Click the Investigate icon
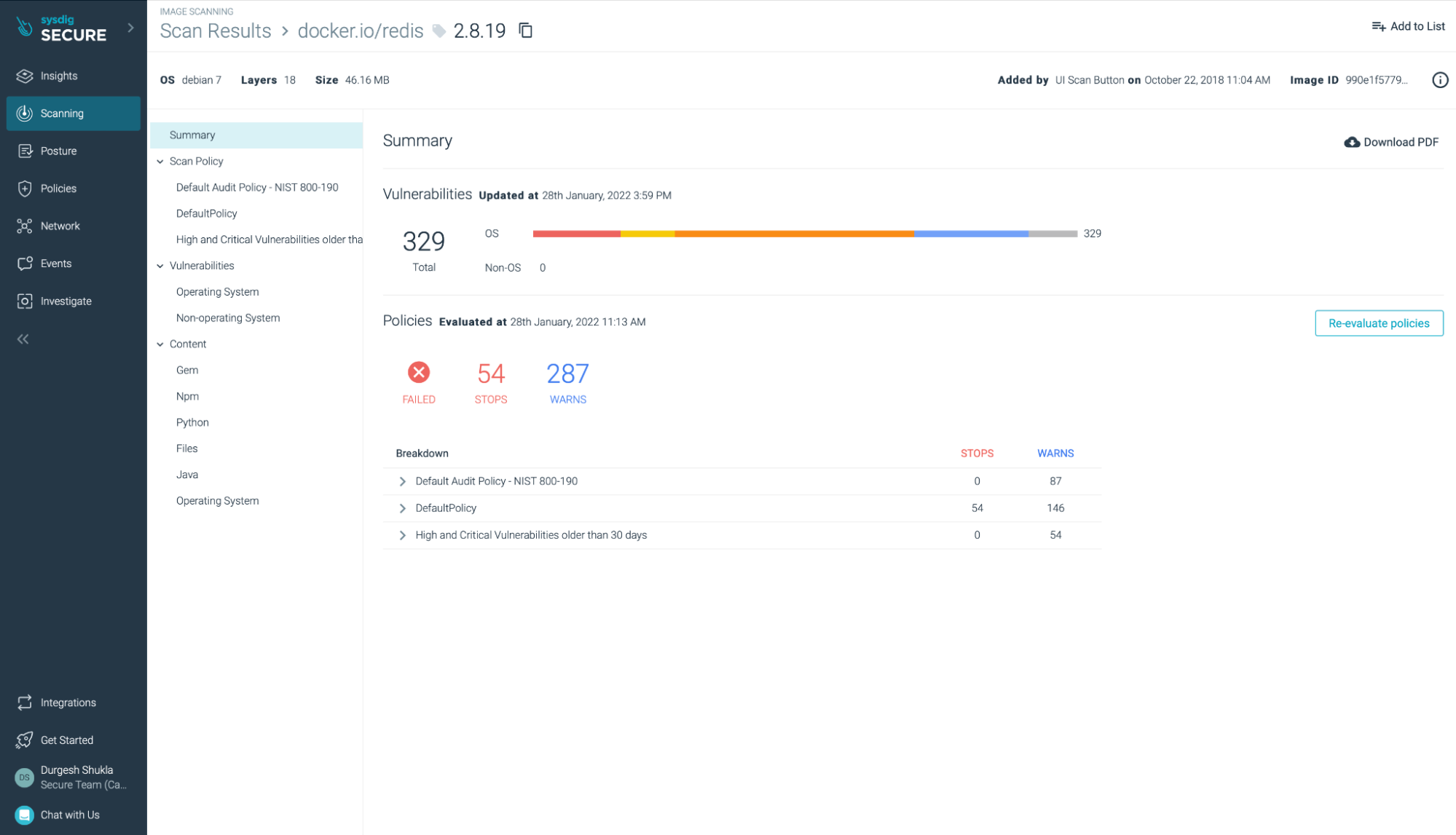Image resolution: width=1456 pixels, height=835 pixels. pyautogui.click(x=25, y=301)
